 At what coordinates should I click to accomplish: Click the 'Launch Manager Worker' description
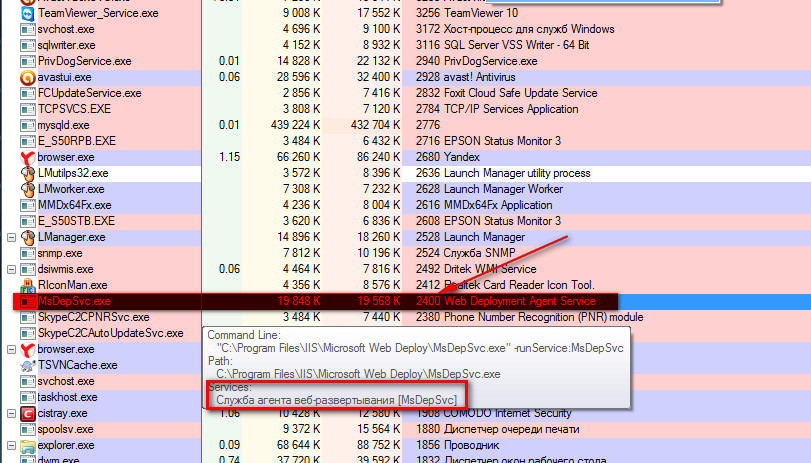pyautogui.click(x=503, y=189)
